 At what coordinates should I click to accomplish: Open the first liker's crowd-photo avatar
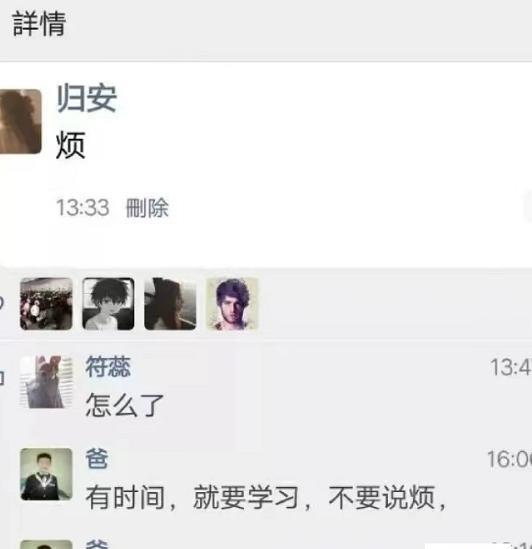coord(46,304)
